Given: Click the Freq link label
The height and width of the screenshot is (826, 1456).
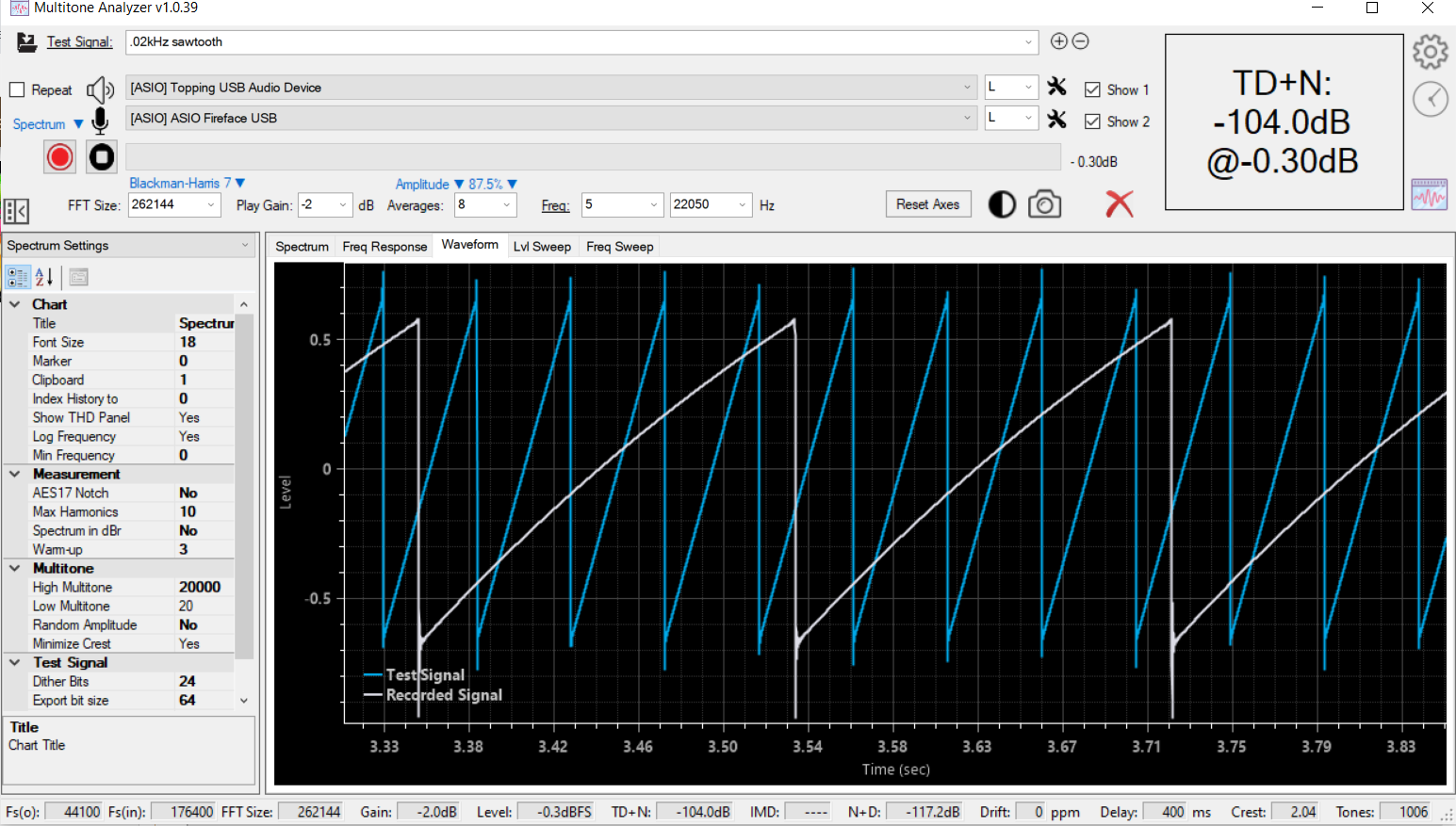Looking at the screenshot, I should [555, 205].
